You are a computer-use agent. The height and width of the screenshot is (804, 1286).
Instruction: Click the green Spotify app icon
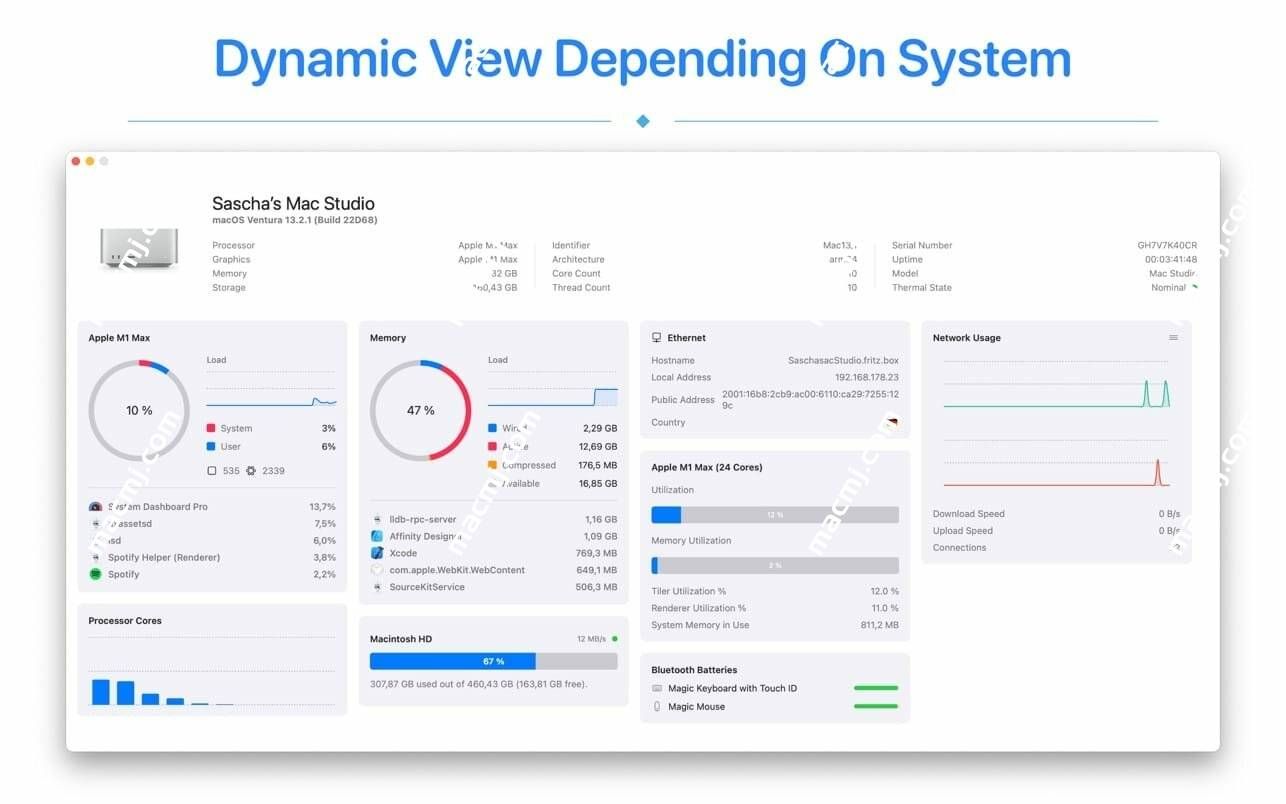95,575
